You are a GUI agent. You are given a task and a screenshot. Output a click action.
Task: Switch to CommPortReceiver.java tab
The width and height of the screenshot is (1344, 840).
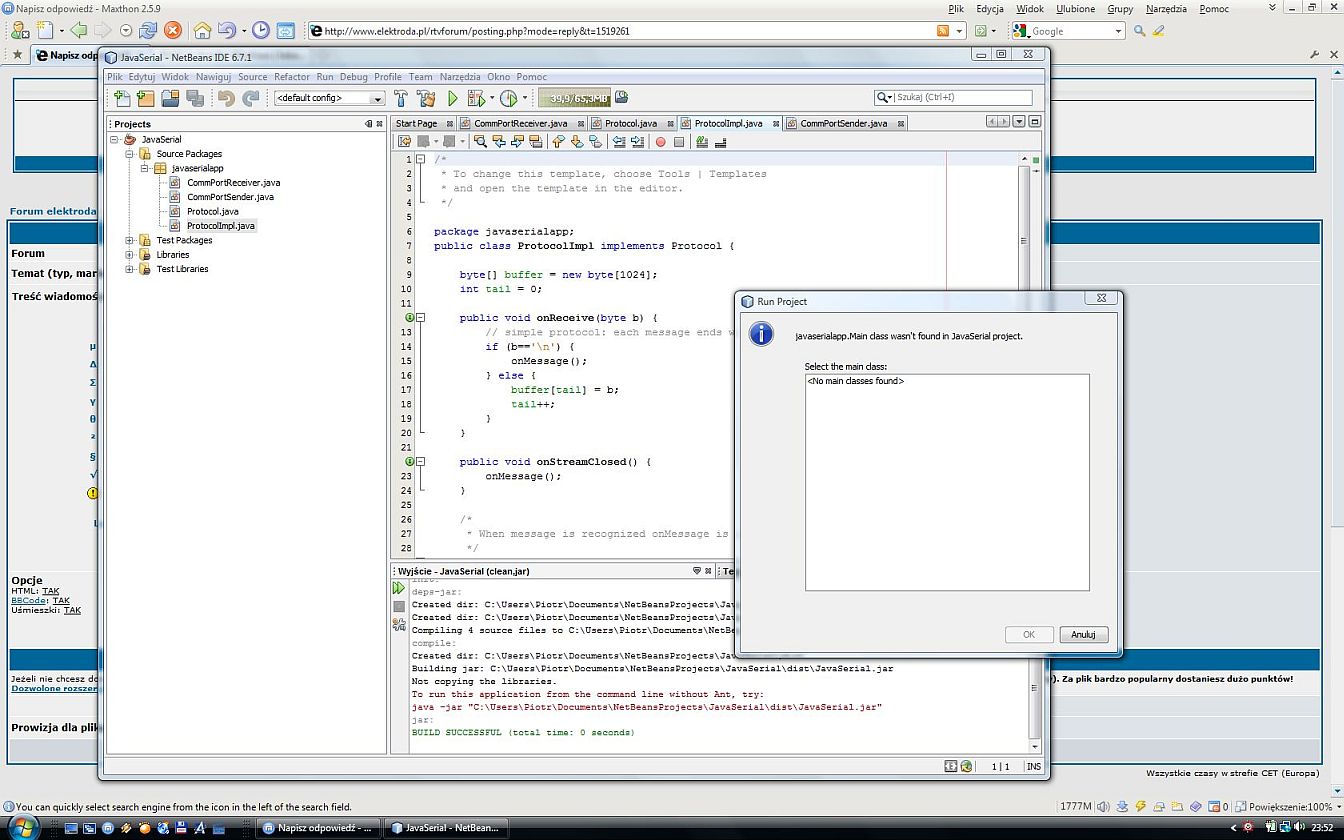[520, 123]
